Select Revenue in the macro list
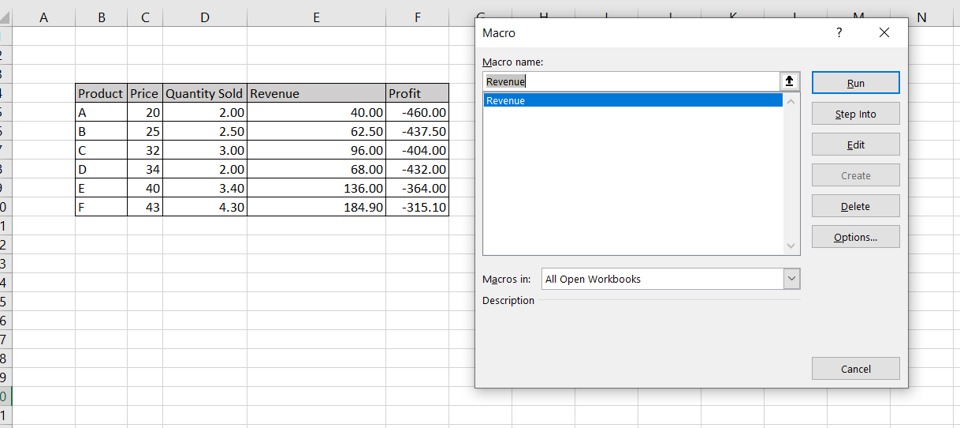 632,100
